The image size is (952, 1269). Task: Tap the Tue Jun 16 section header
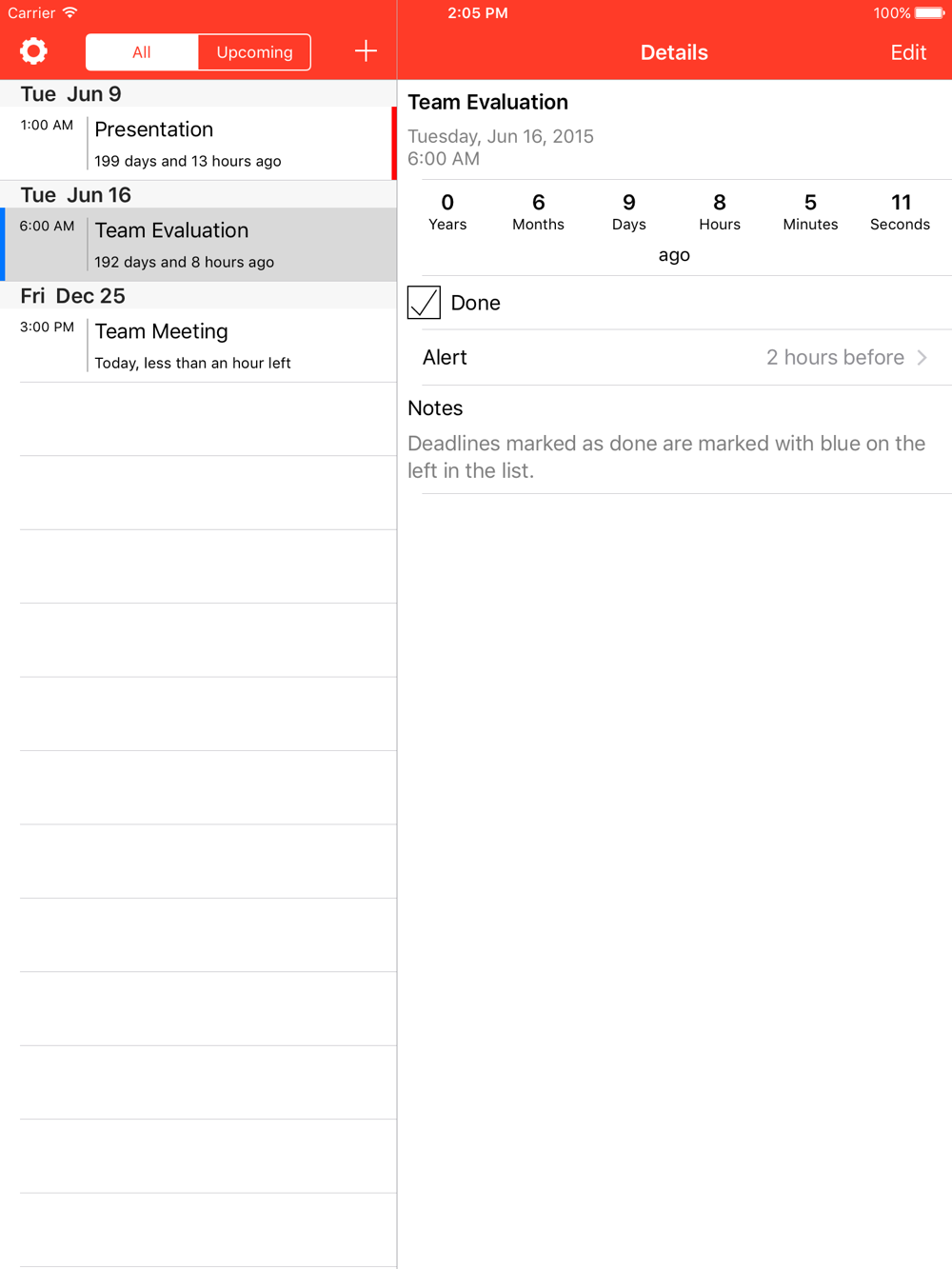point(198,194)
